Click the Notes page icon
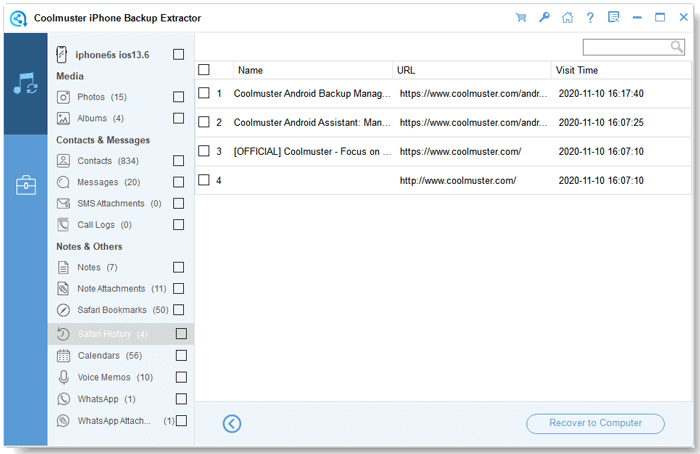This screenshot has width=700, height=454. pyautogui.click(x=63, y=267)
